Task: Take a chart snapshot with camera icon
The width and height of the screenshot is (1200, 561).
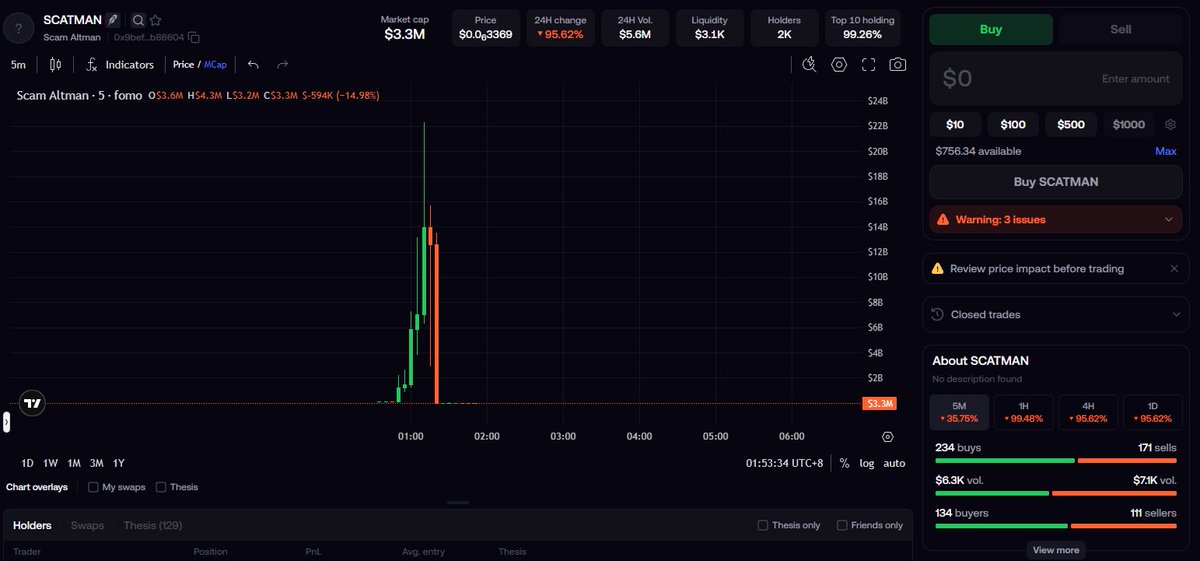Action: point(898,65)
